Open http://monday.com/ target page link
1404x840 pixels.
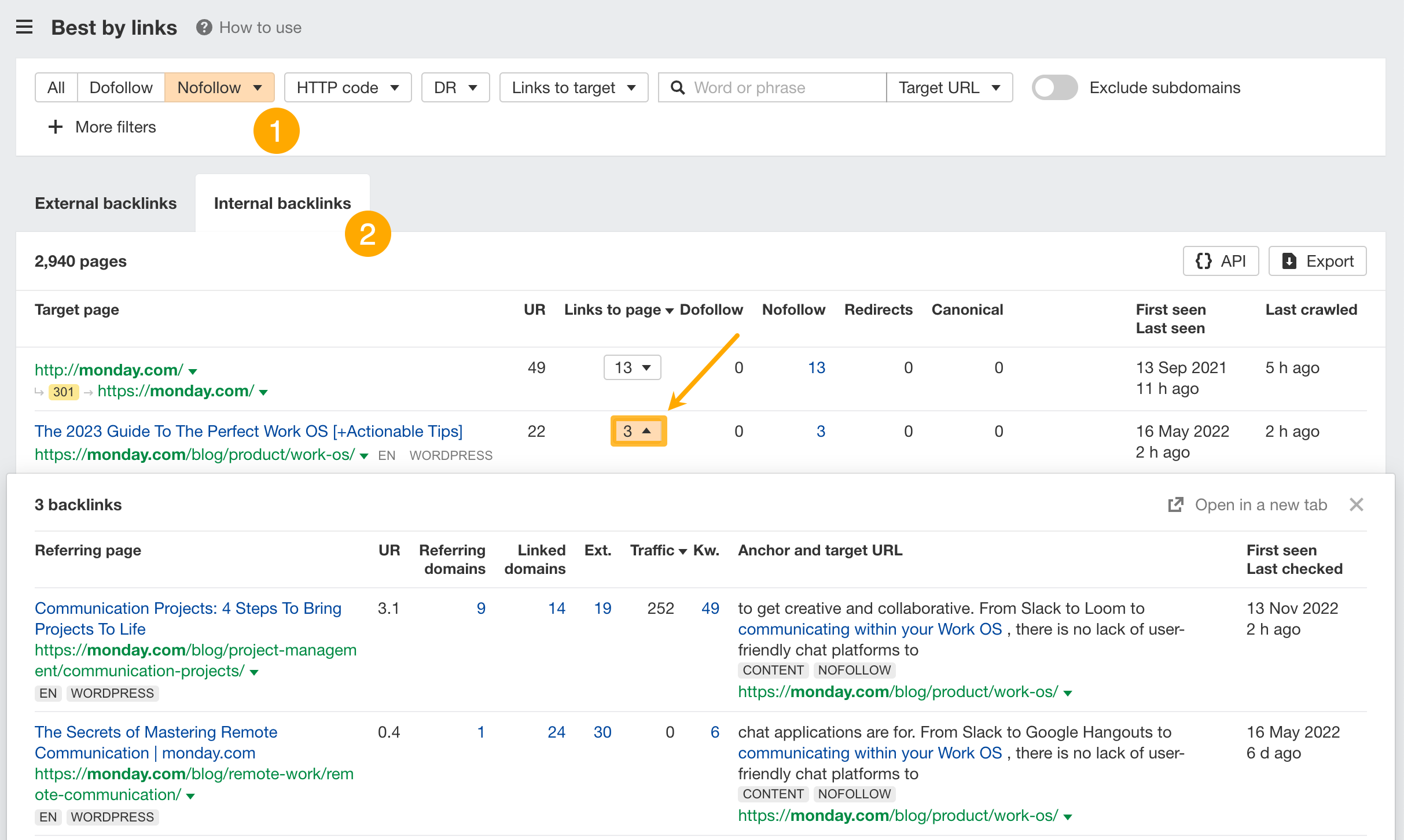[x=109, y=370]
